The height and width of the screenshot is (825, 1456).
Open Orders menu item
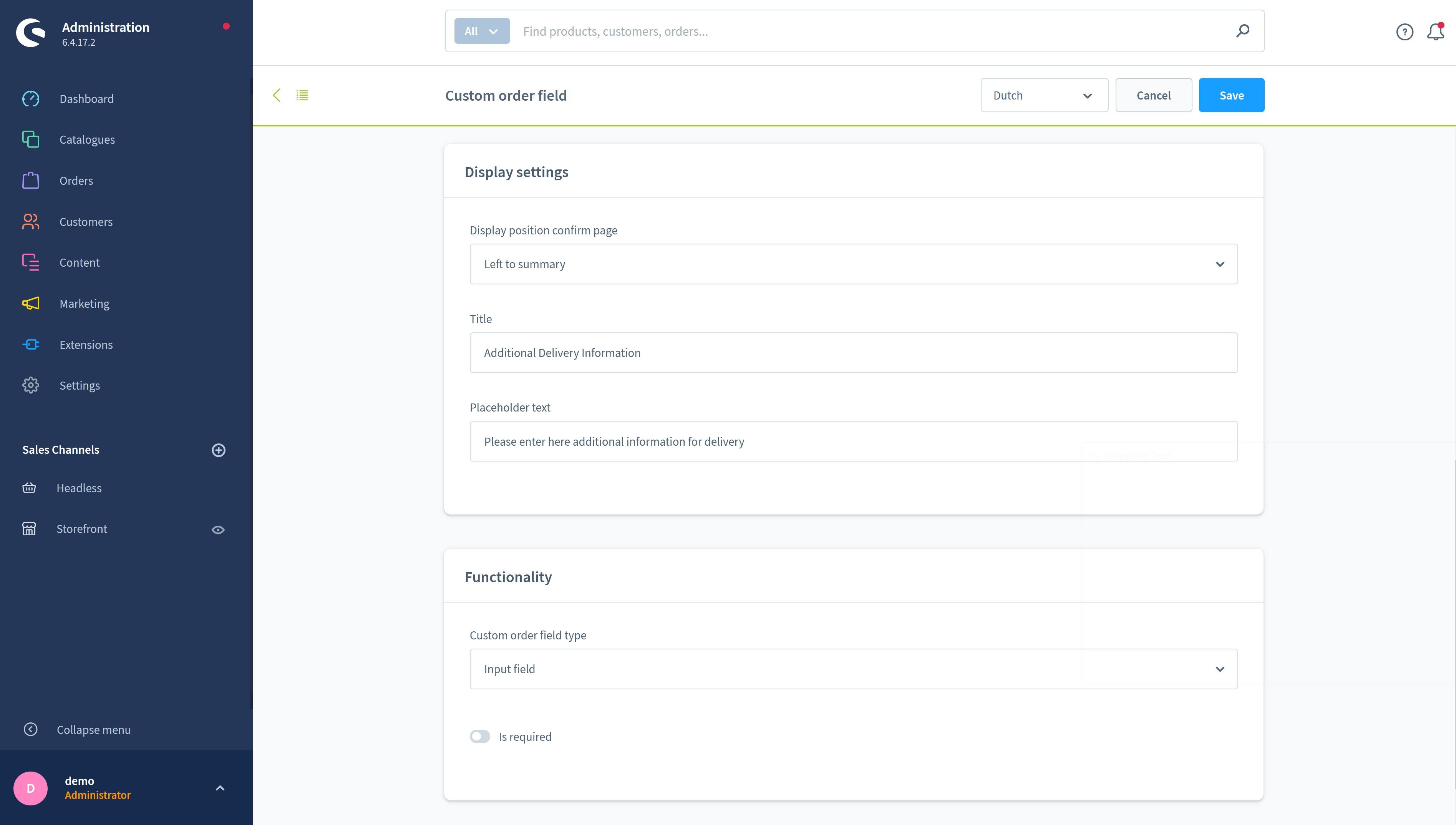(x=76, y=180)
